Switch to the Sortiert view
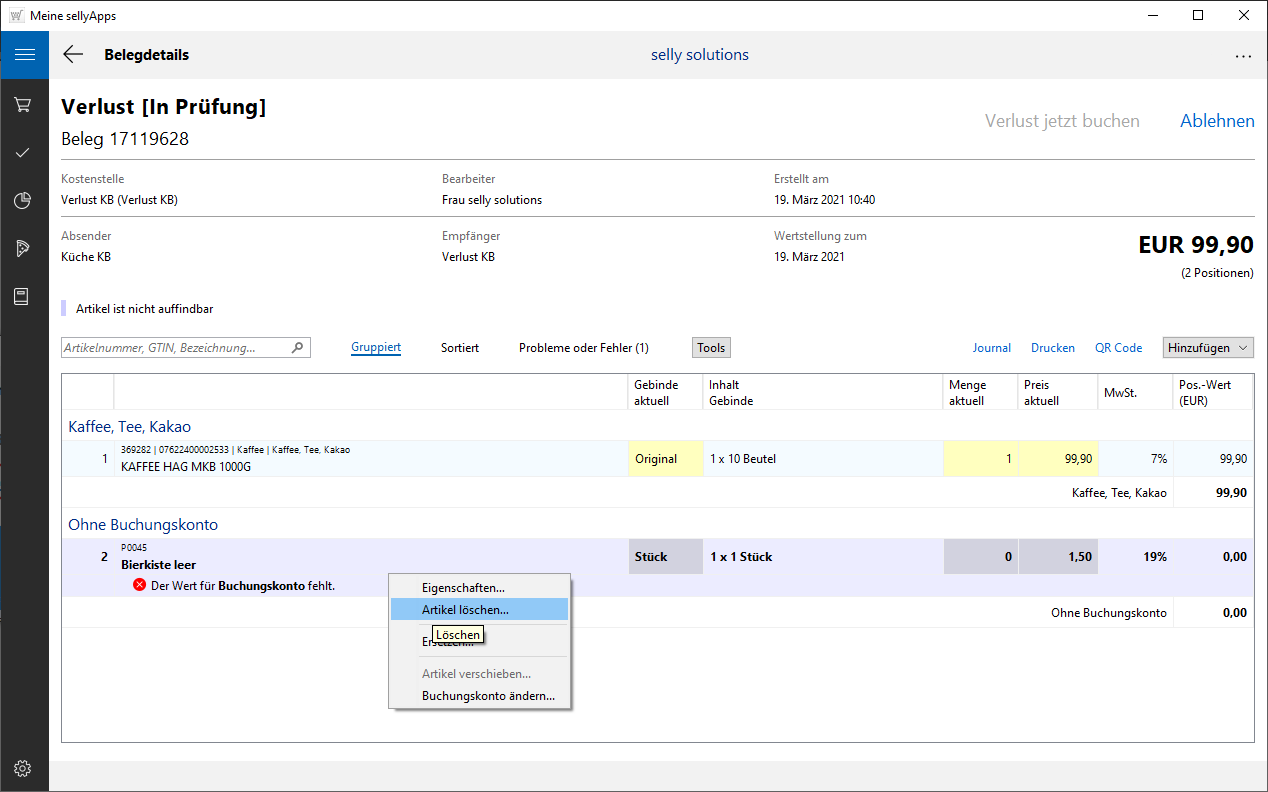Screen dimensions: 1268x792 459,348
